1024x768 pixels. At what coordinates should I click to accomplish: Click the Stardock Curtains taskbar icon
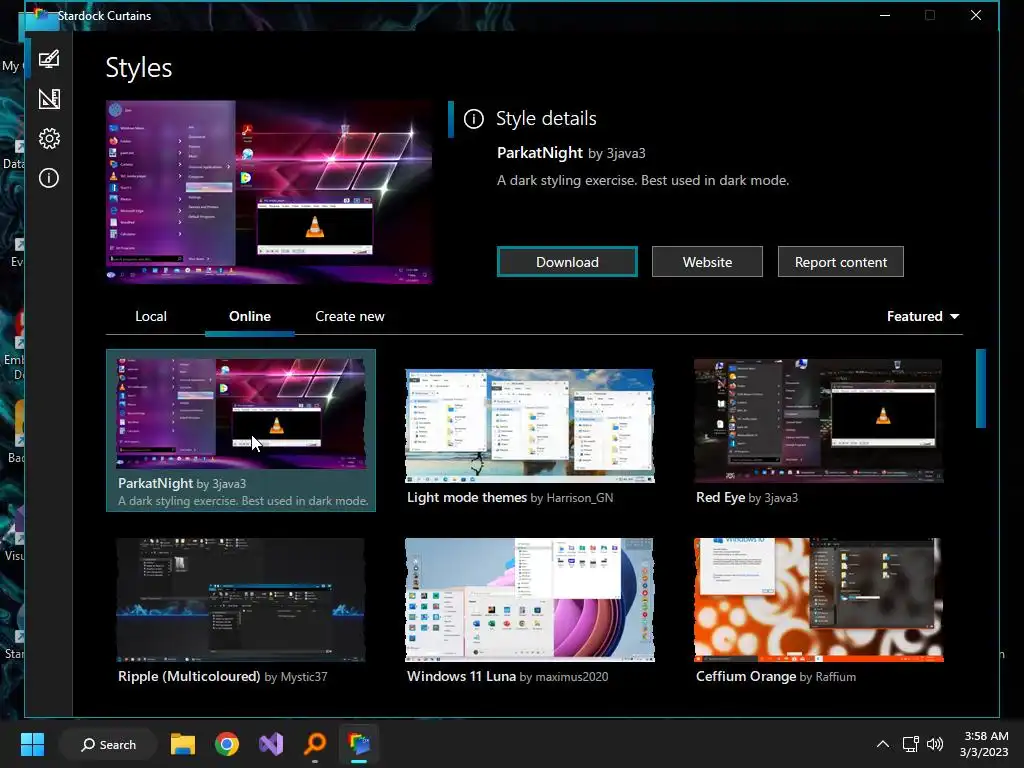click(359, 744)
